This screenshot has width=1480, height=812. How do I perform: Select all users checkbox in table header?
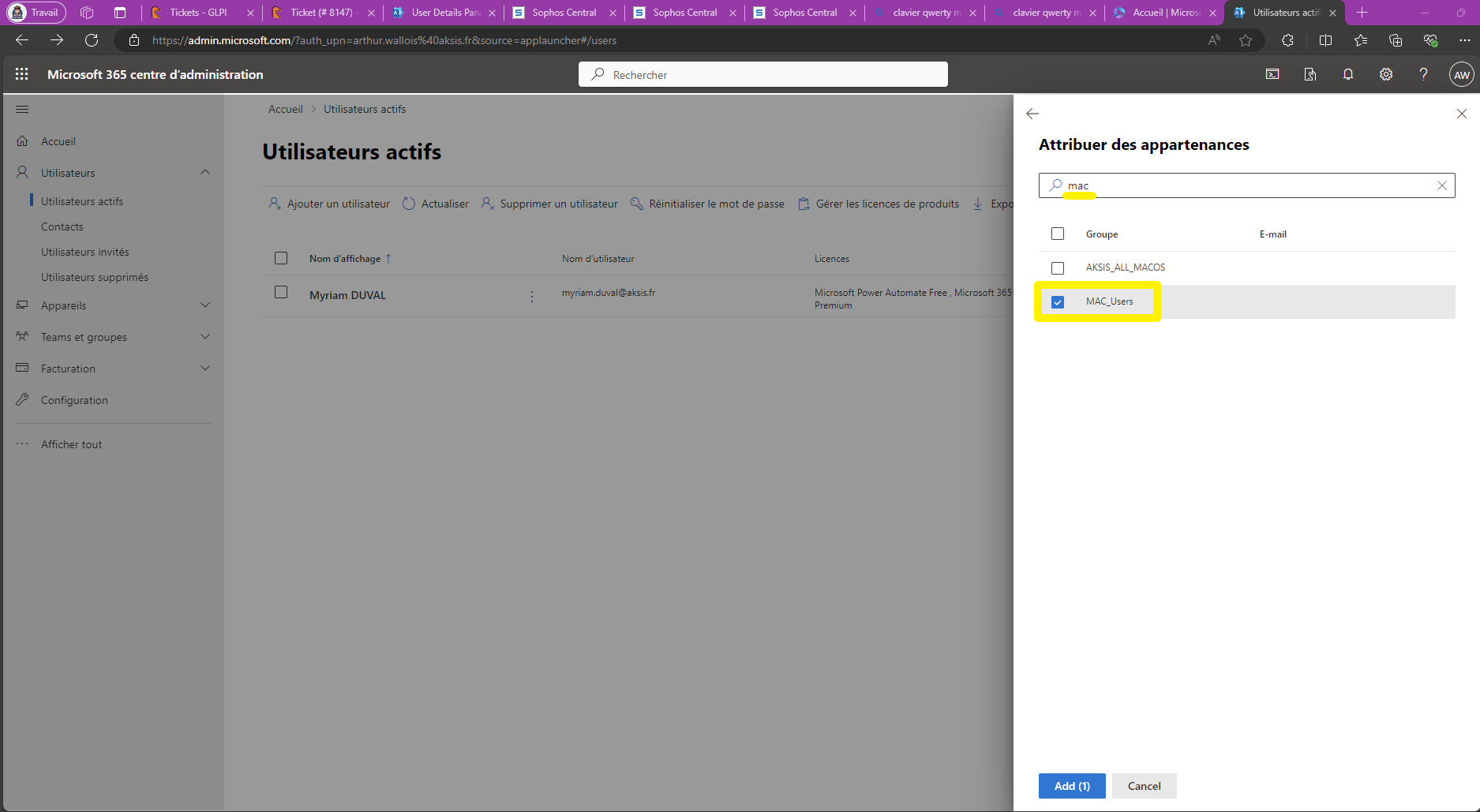coord(281,258)
